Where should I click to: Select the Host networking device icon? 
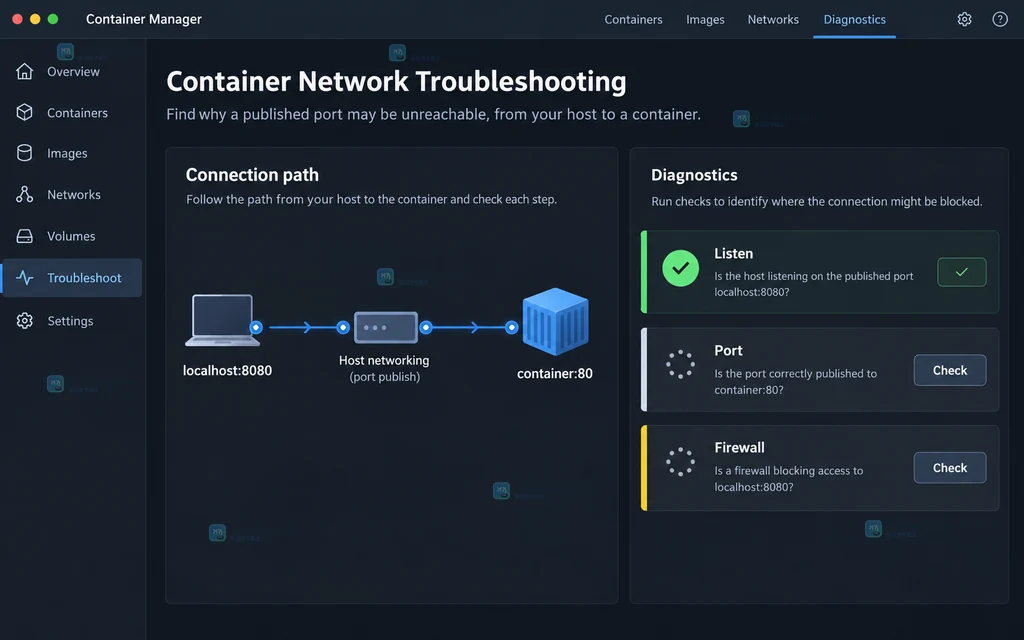point(385,327)
